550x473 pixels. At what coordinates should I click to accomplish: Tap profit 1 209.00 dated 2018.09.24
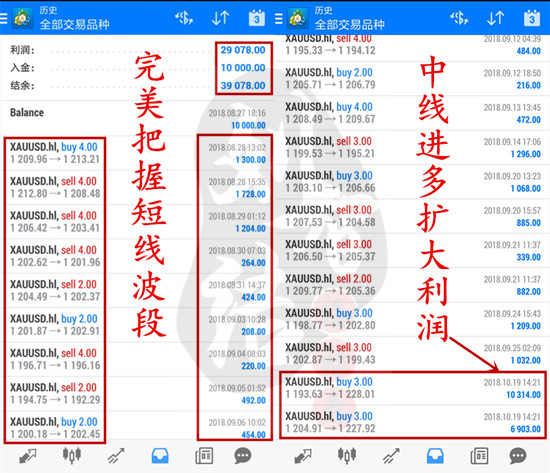[x=525, y=326]
